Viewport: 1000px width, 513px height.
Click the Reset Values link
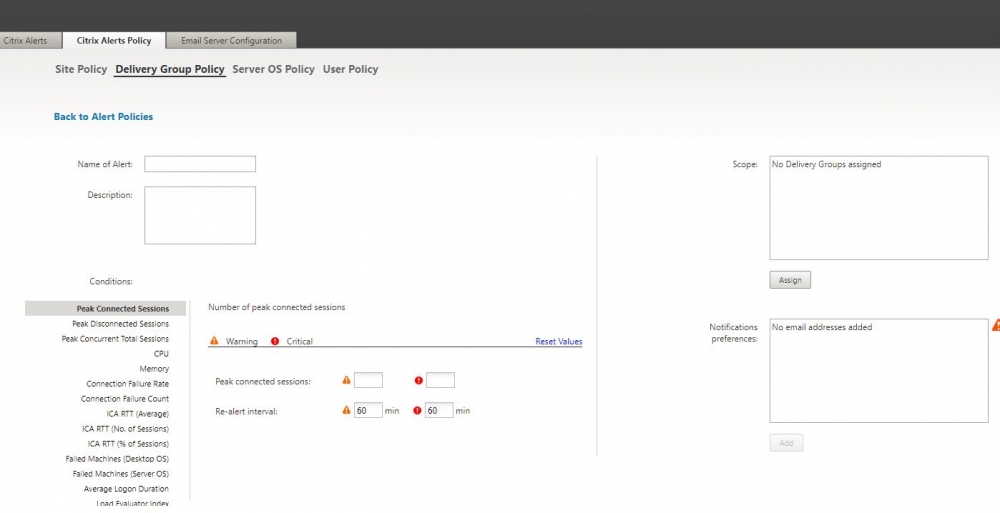559,341
